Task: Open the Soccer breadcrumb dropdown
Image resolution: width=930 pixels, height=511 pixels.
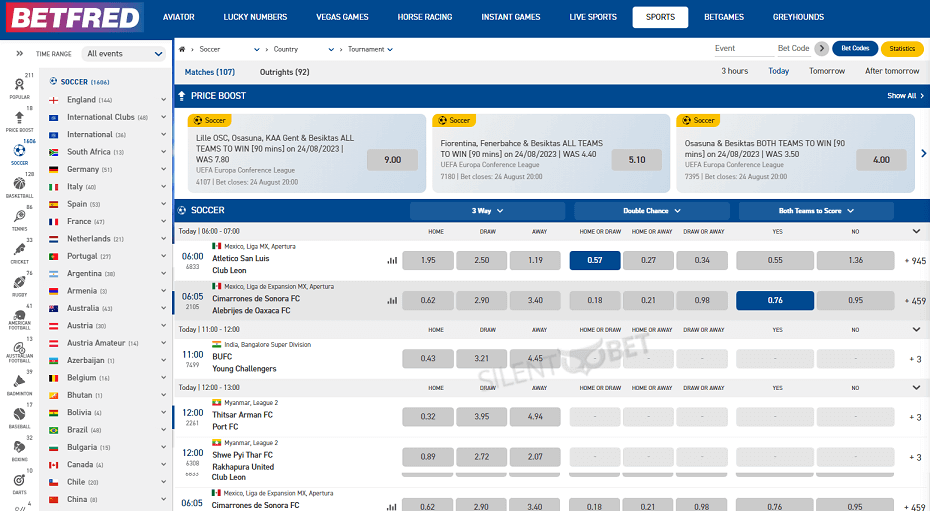Action: (230, 49)
